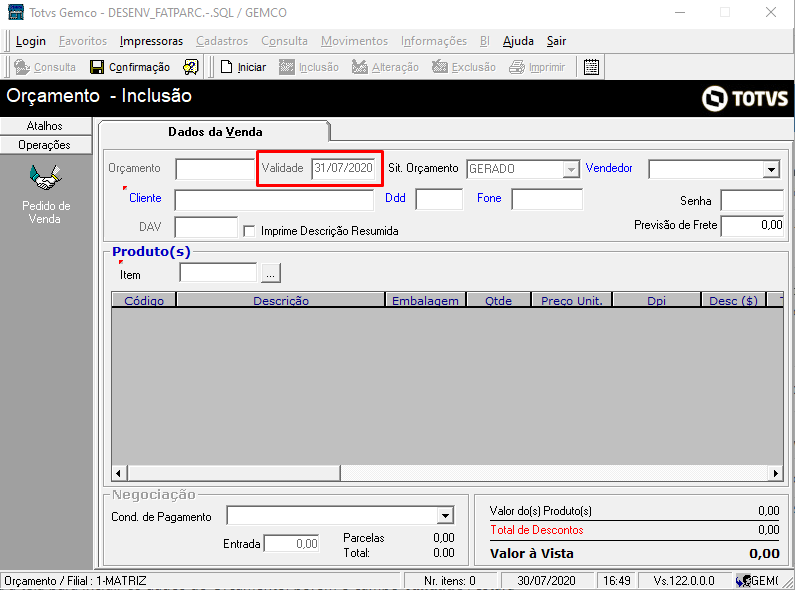795x590 pixels.
Task: Click the Cliente input field
Action: click(x=274, y=200)
